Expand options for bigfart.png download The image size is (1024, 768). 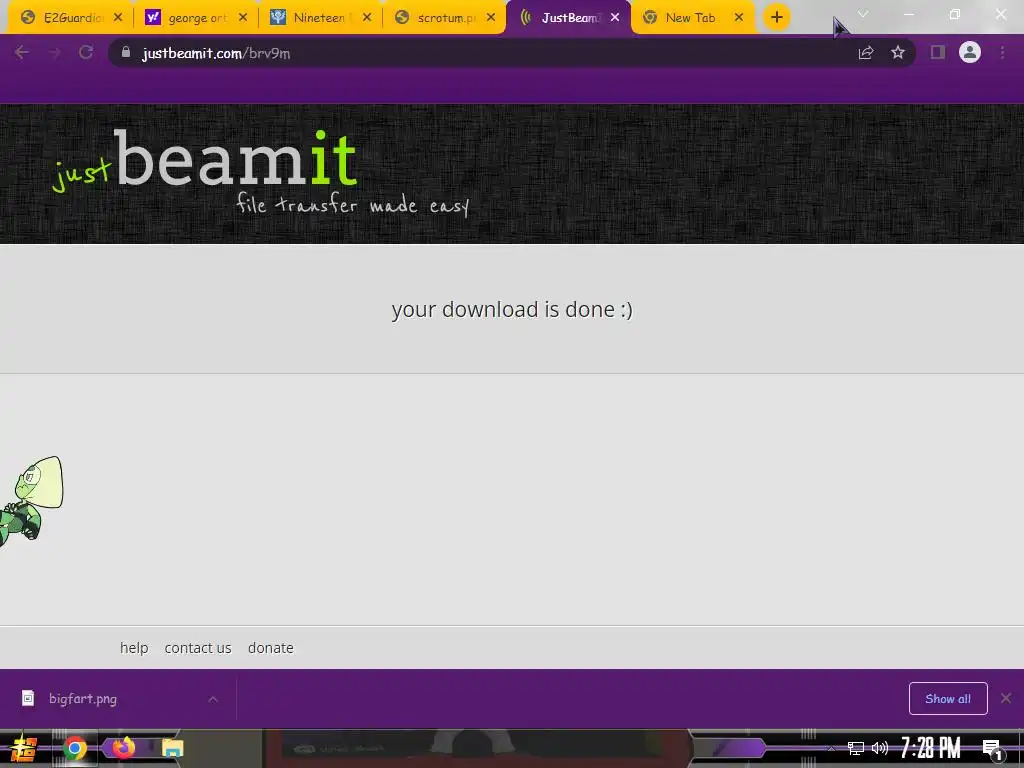tap(213, 699)
